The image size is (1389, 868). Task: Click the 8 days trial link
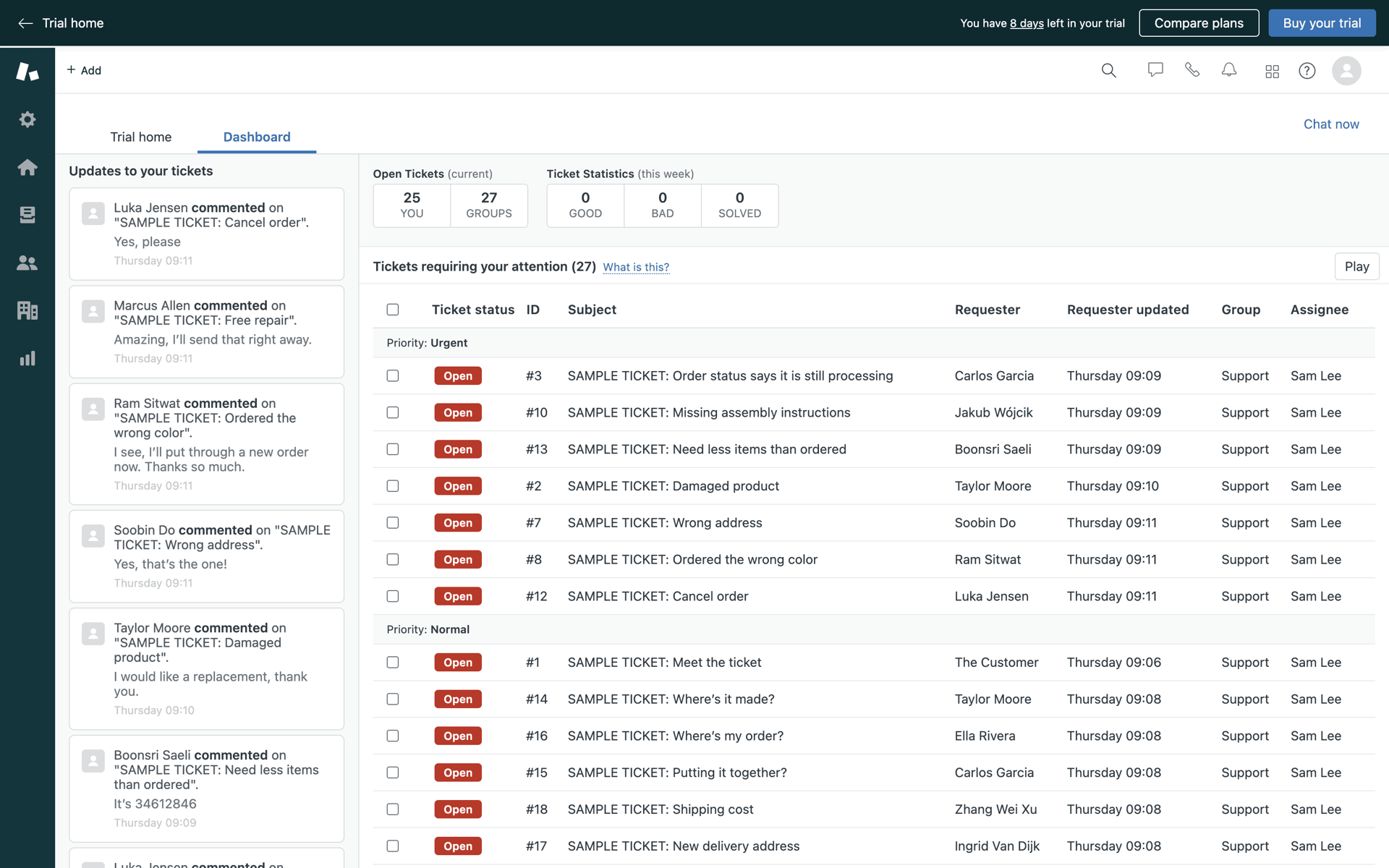1027,23
